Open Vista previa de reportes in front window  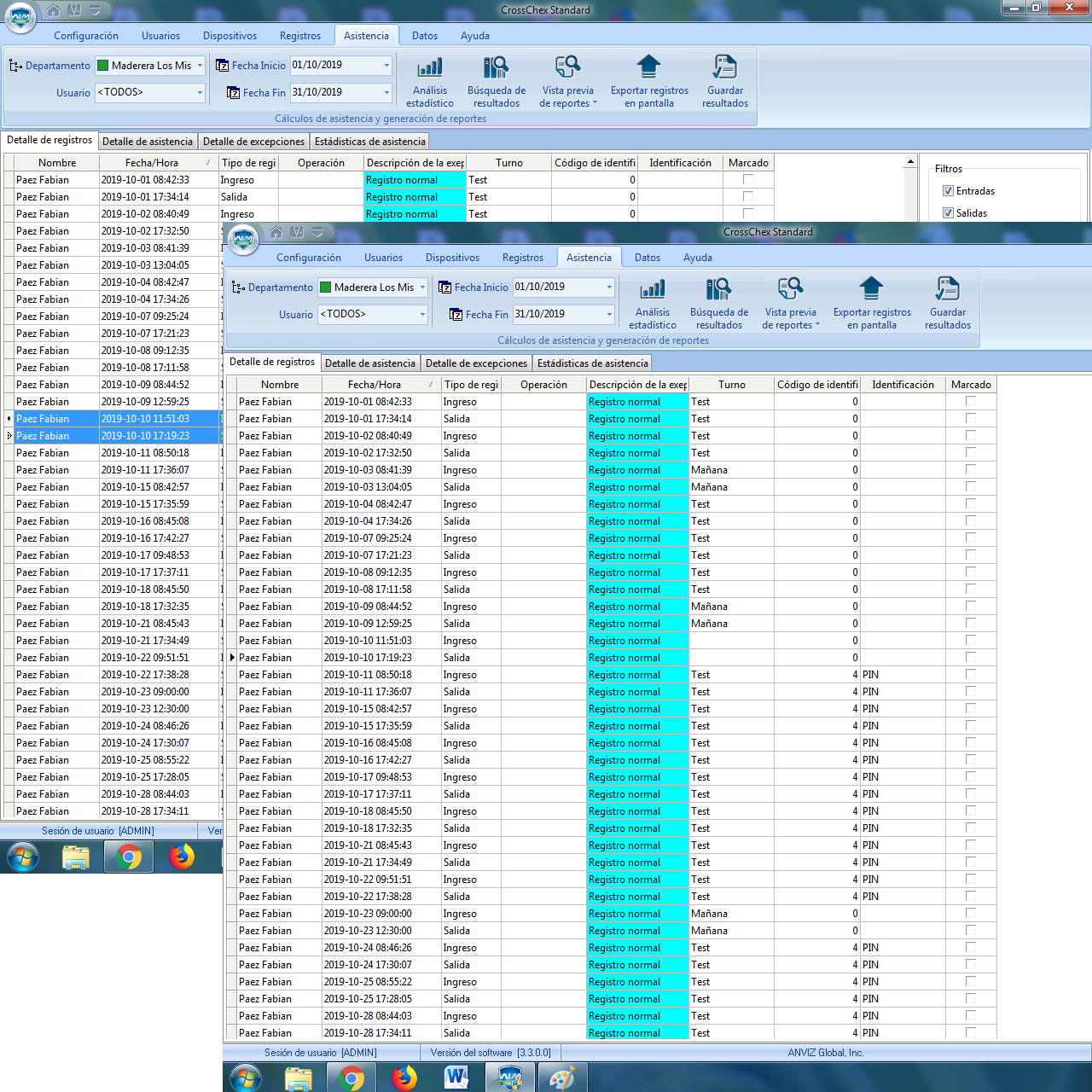[790, 304]
